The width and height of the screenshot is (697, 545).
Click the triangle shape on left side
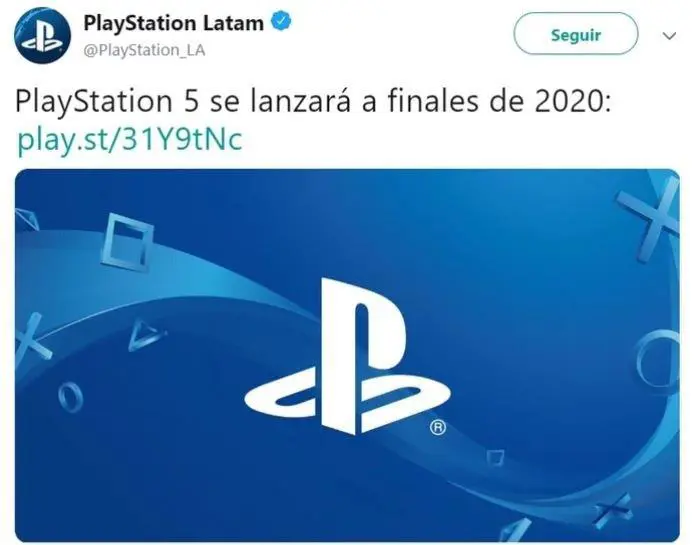(146, 335)
